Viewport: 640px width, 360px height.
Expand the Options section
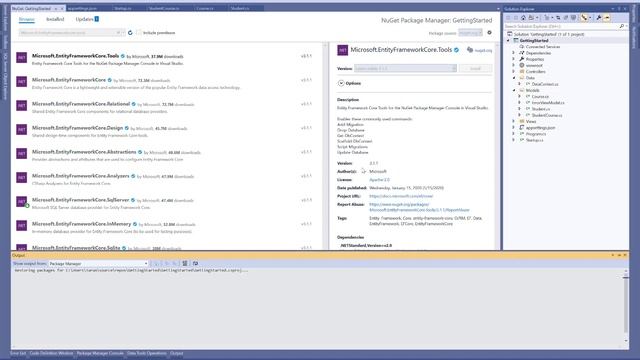[x=341, y=83]
